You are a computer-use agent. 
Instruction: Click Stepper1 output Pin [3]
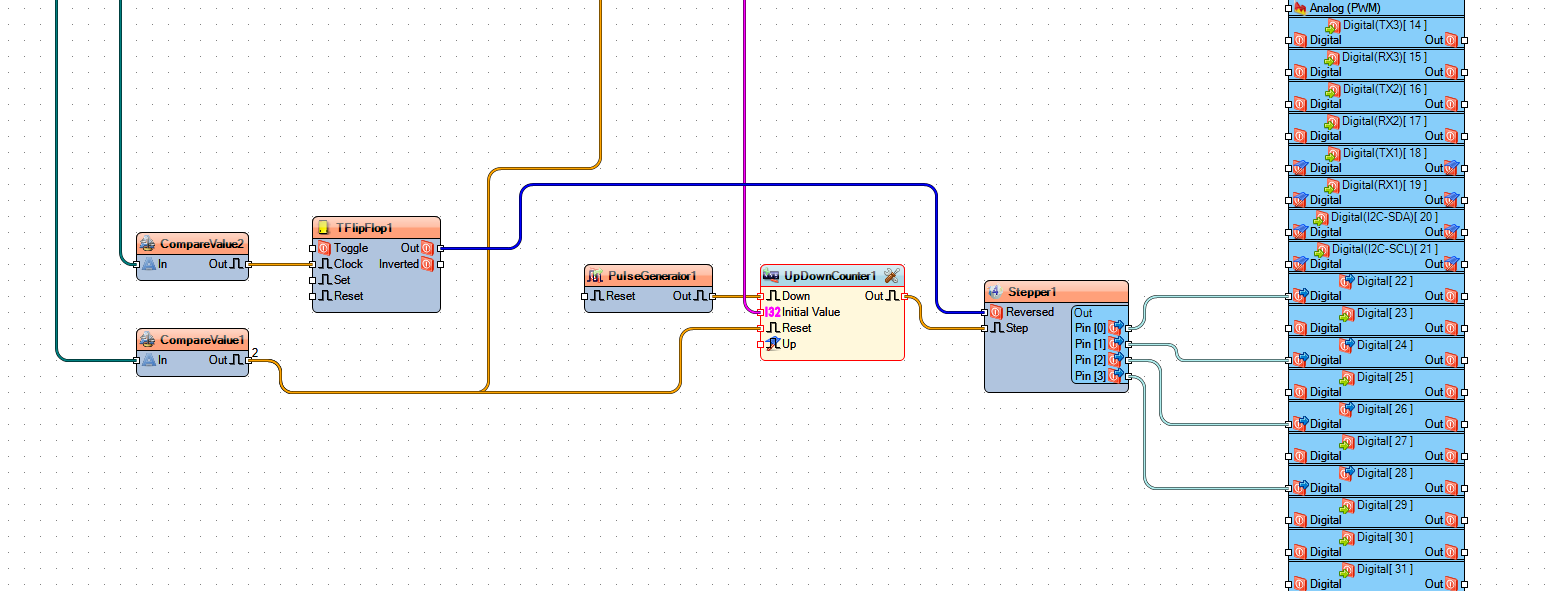[1128, 376]
